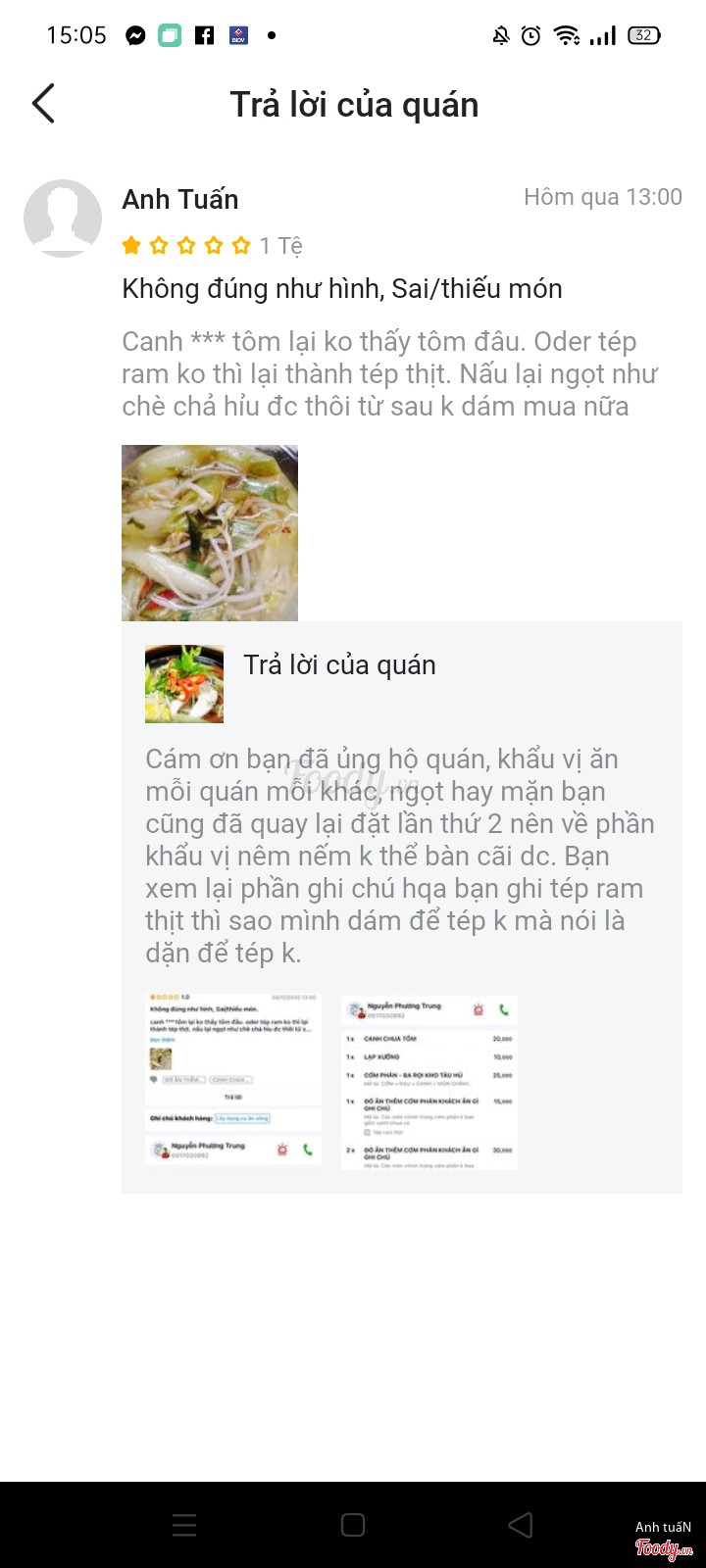This screenshot has height=1568, width=706.
Task: Tap the Android home navigation button
Action: (353, 1525)
